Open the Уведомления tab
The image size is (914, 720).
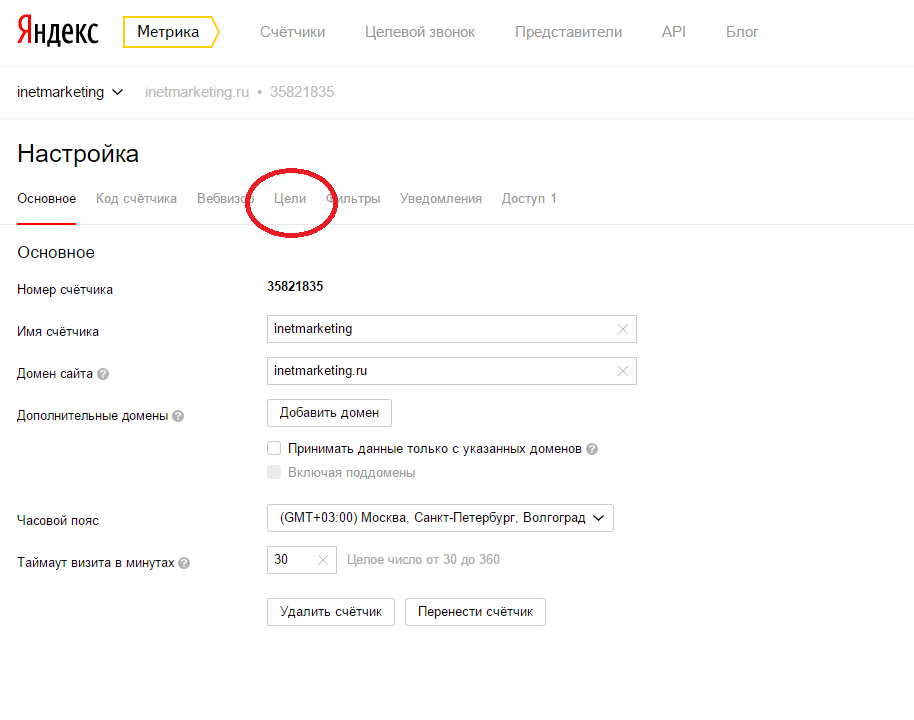coord(441,199)
